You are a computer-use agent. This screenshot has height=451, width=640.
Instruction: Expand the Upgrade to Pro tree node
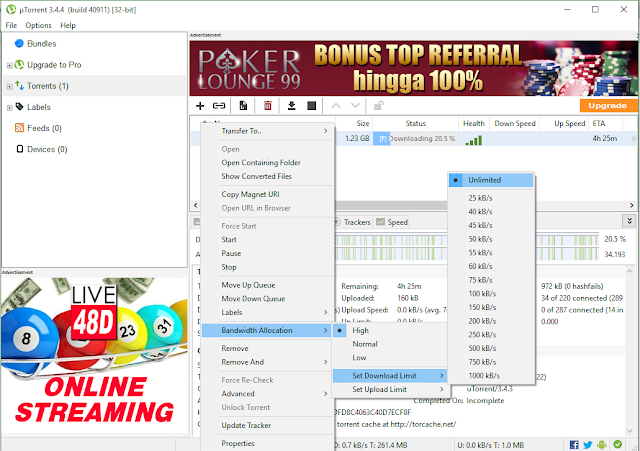click(9, 65)
